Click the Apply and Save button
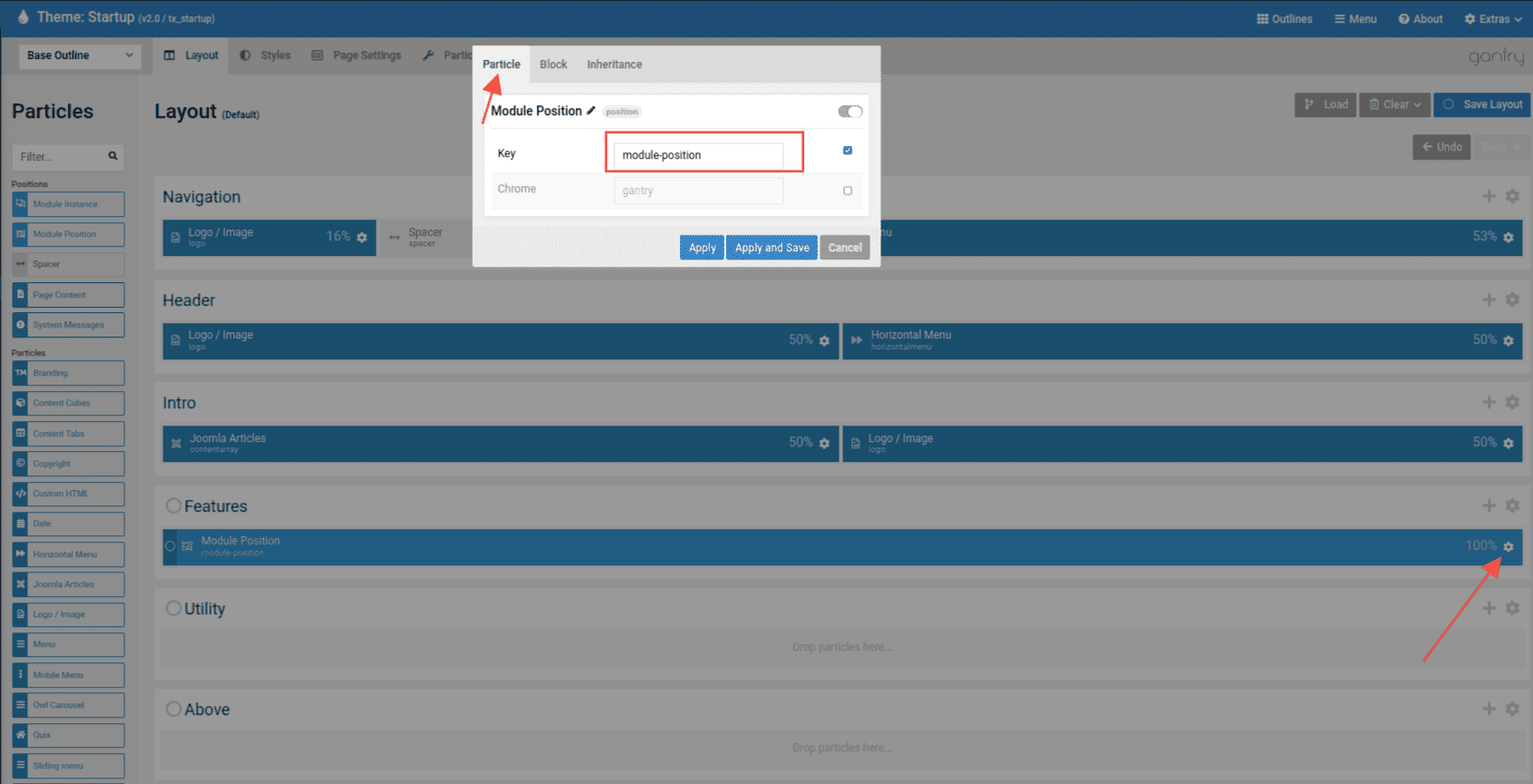 coord(771,248)
